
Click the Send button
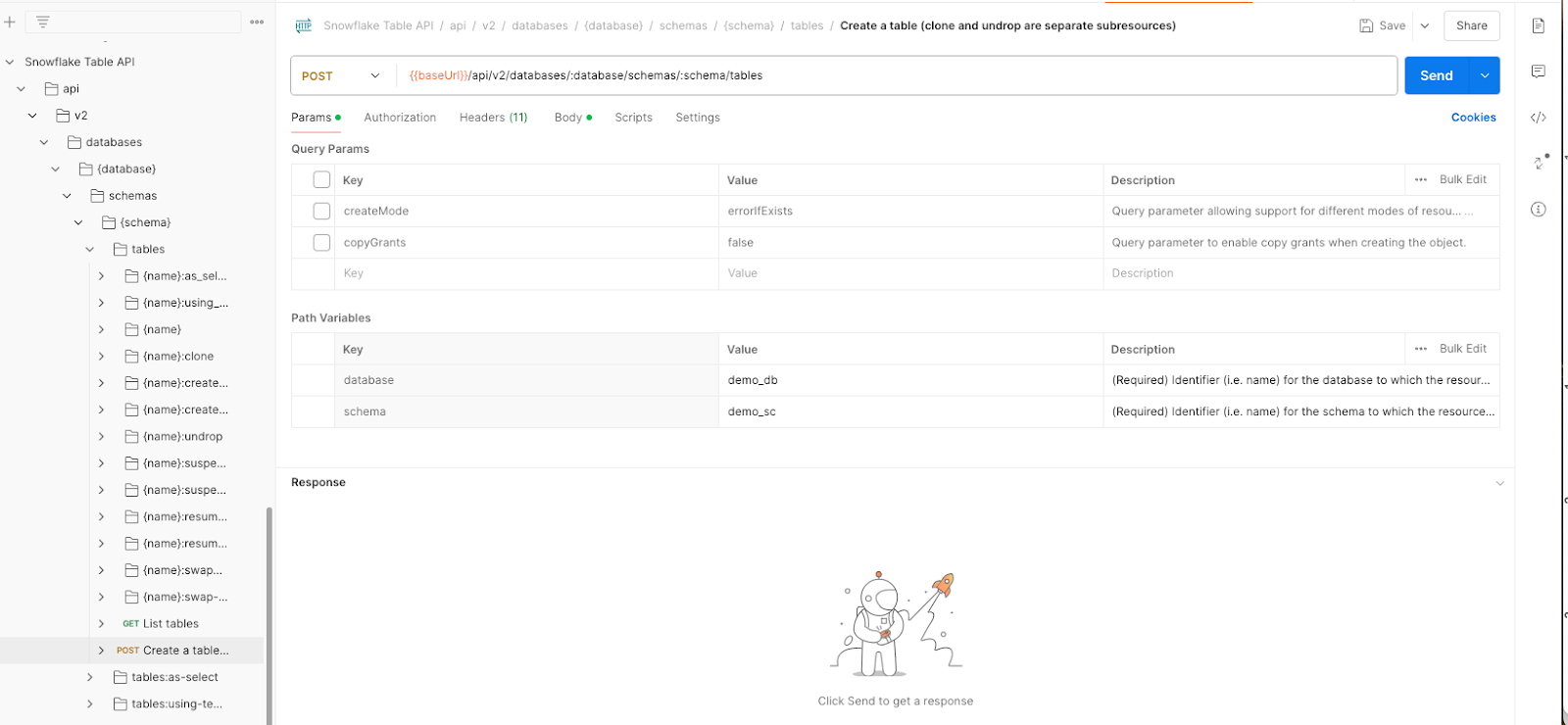(x=1436, y=75)
